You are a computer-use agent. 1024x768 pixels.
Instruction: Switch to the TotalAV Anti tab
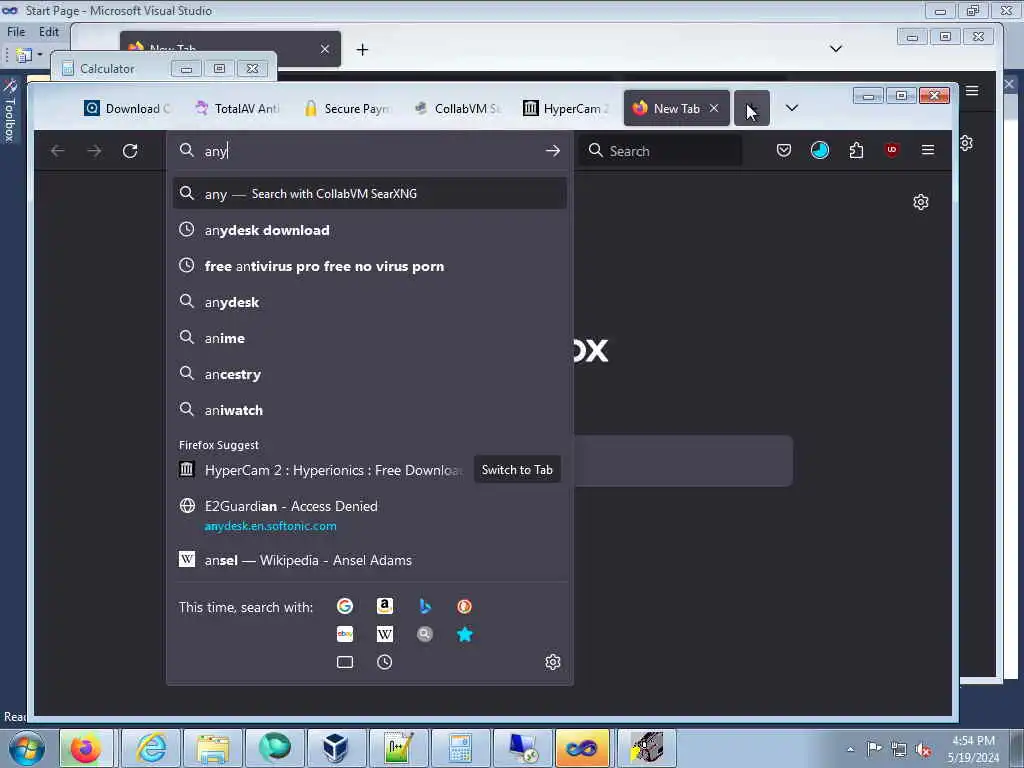click(239, 108)
